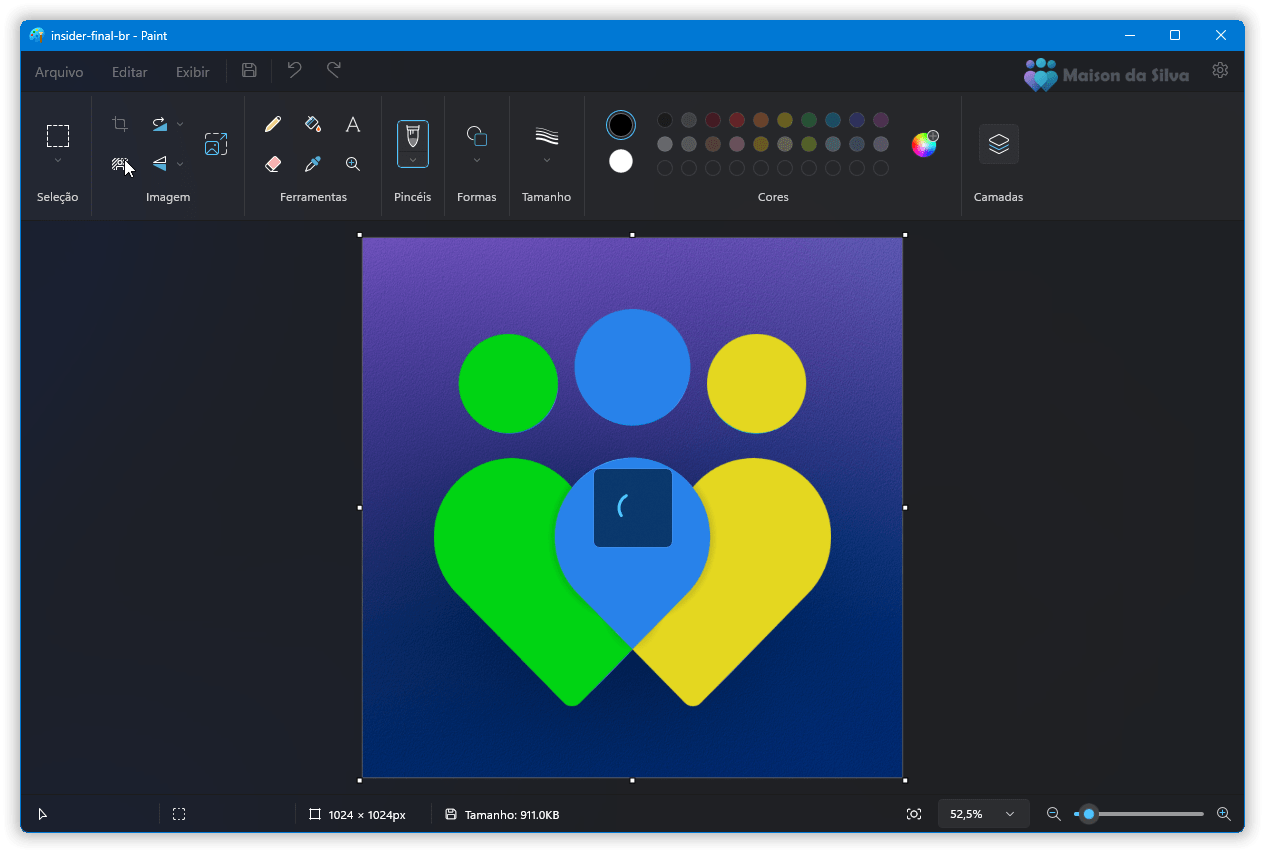Open the Crop tool in Imagem group

click(x=120, y=124)
